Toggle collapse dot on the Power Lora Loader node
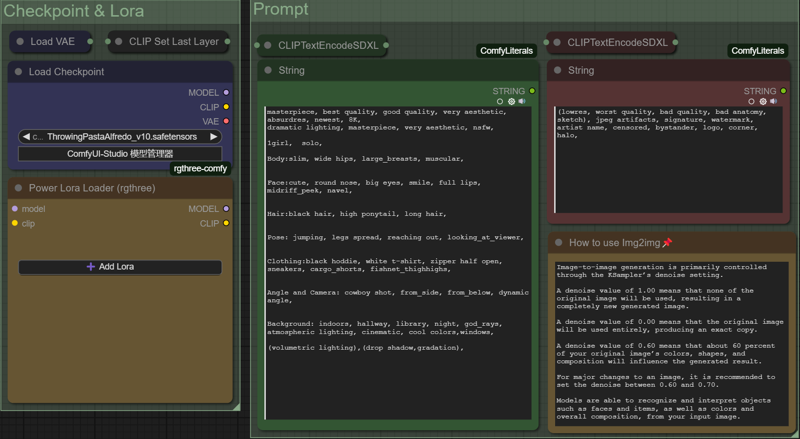Viewport: 800px width, 439px height. click(x=18, y=188)
